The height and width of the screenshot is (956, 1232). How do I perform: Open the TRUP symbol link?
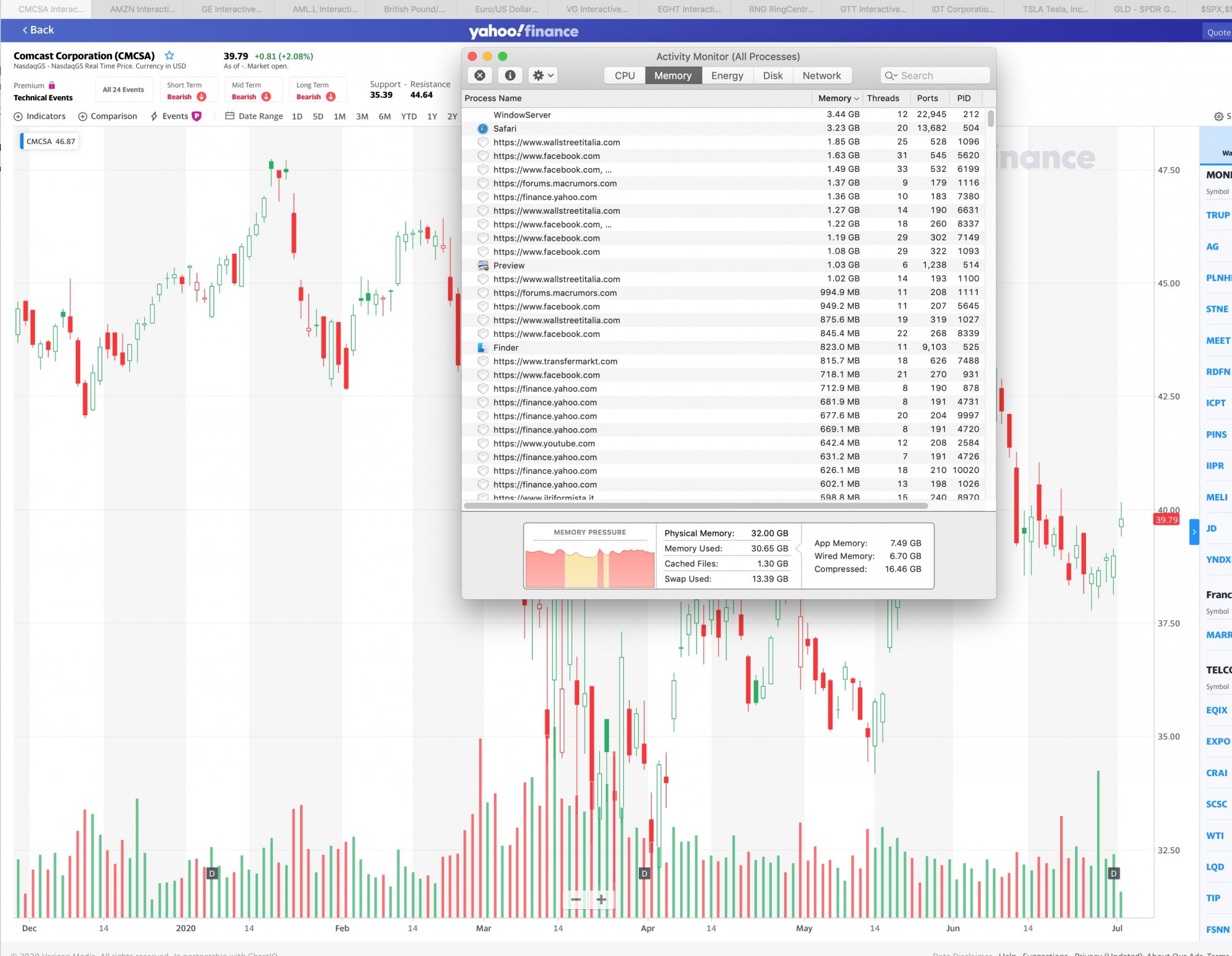[1218, 215]
